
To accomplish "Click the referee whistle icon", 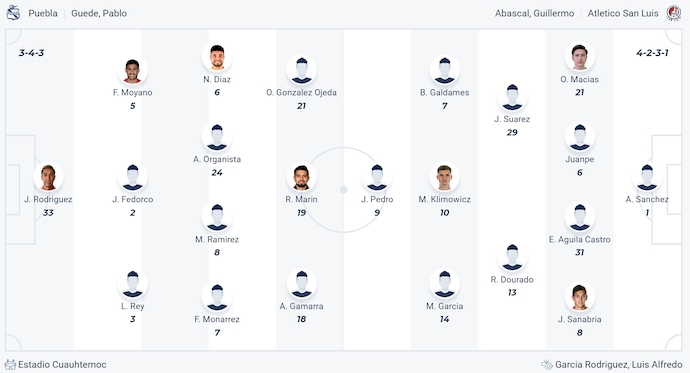I will (547, 364).
